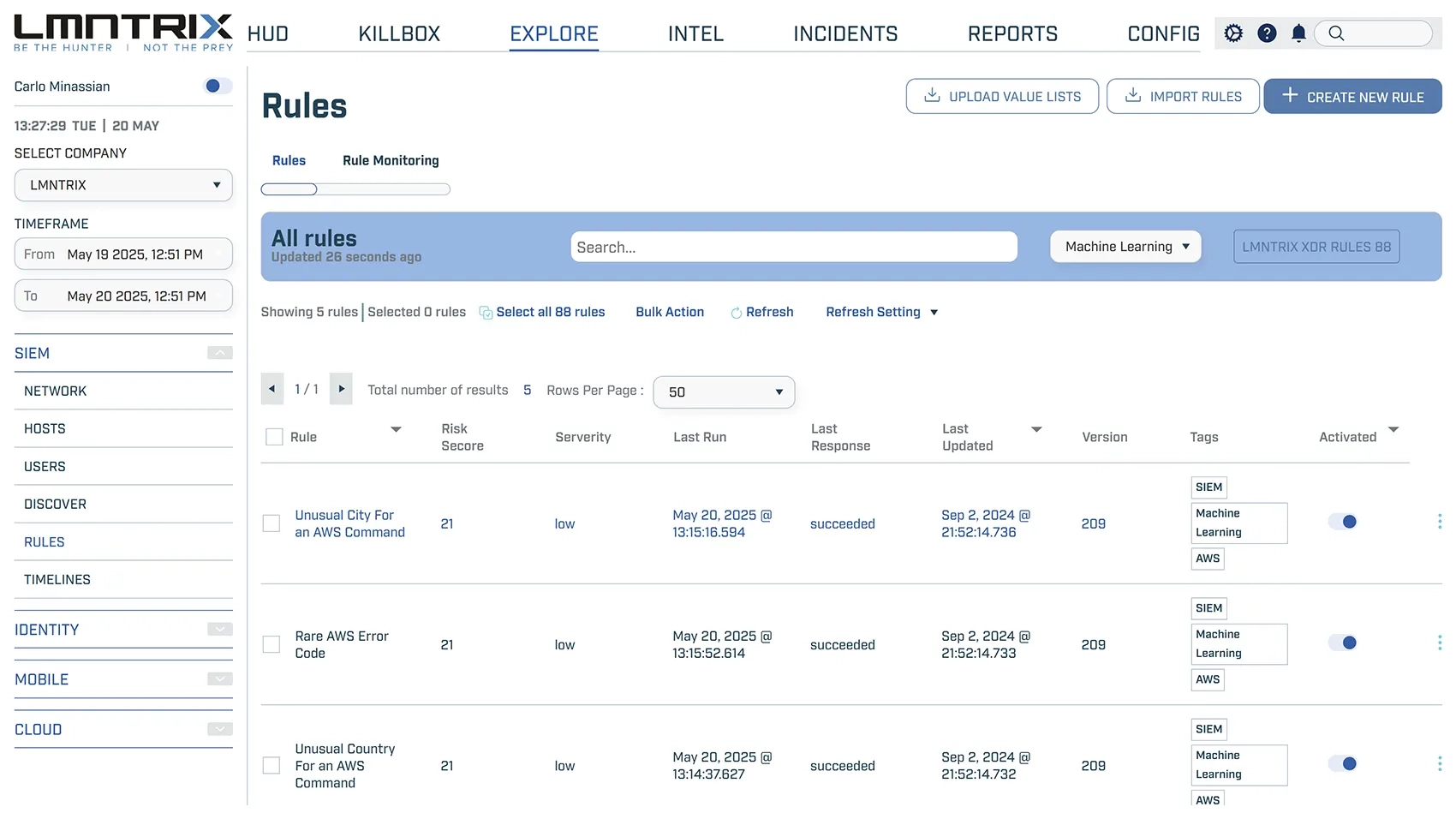
Task: Open the INCIDENTS top menu
Action: (x=845, y=34)
